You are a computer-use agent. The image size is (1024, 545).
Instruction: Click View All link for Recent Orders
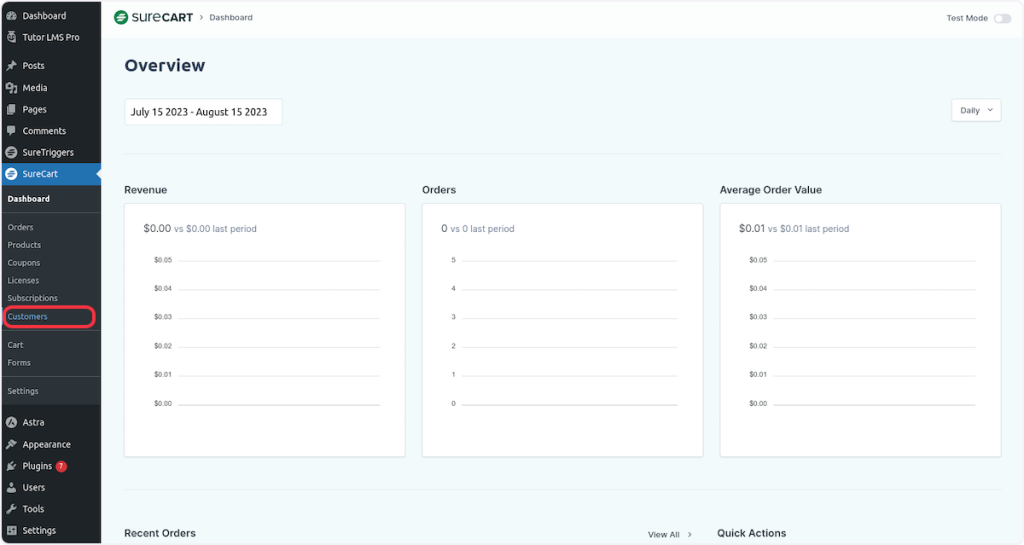[669, 535]
